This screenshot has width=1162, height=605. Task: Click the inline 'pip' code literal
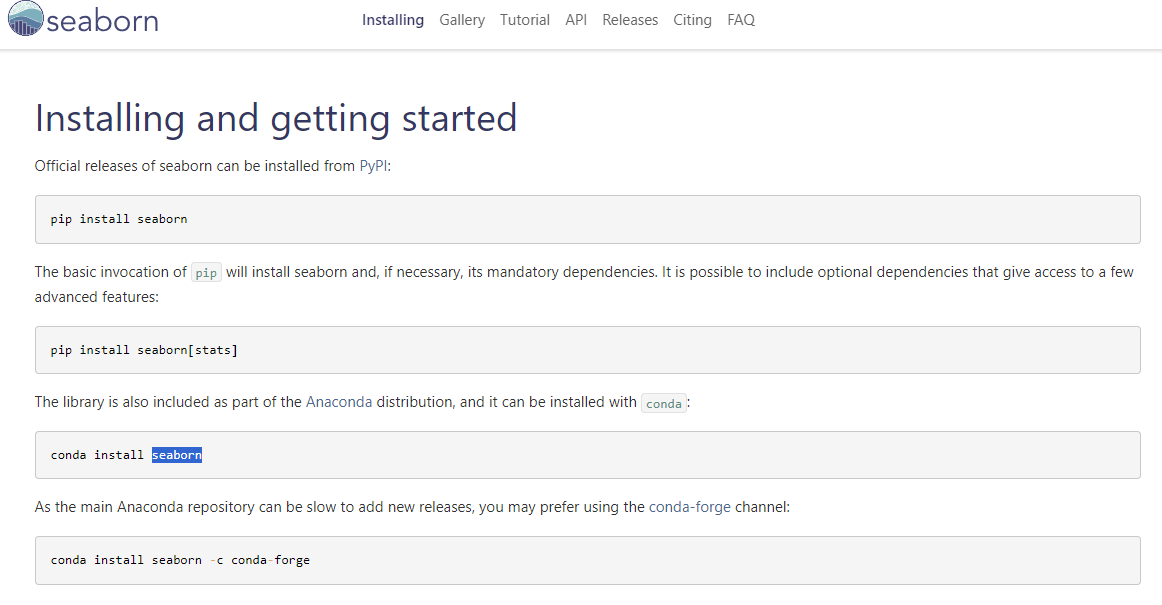(x=206, y=273)
